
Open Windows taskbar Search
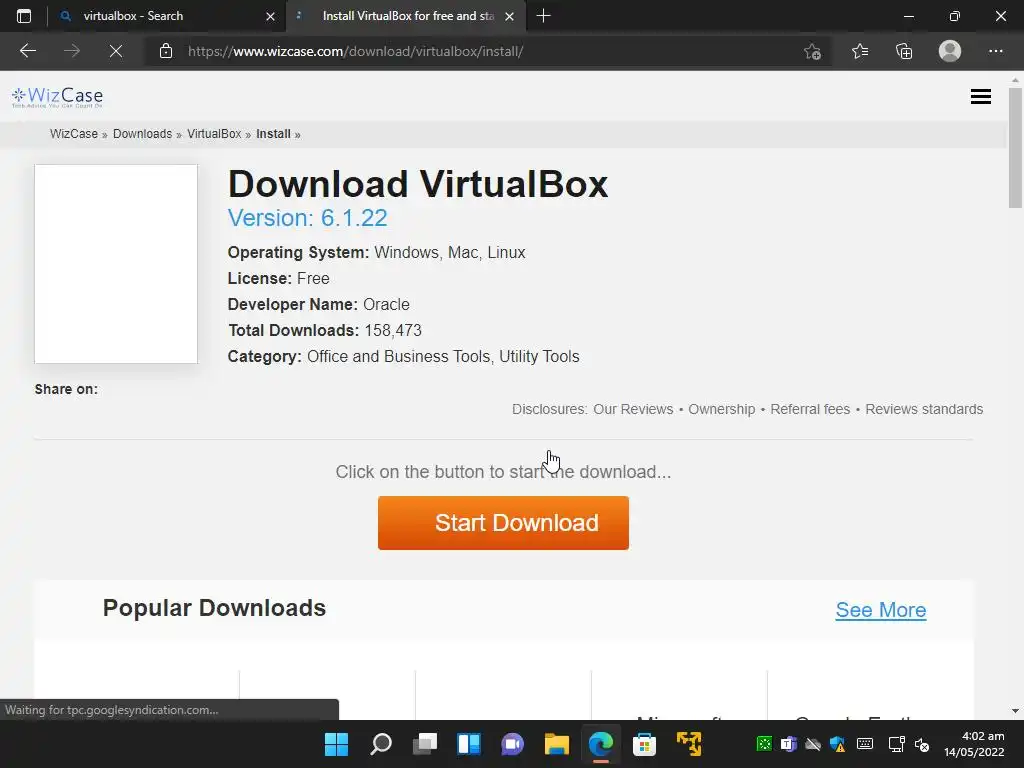381,744
